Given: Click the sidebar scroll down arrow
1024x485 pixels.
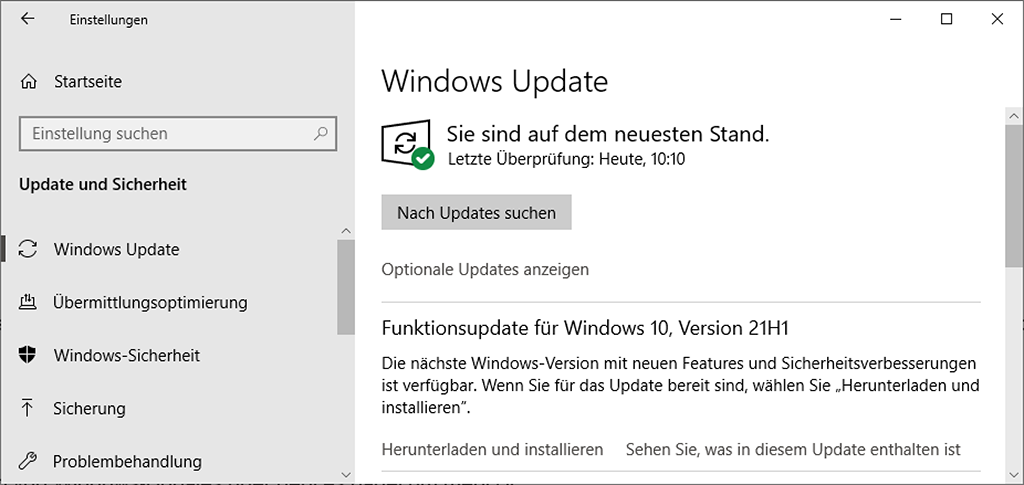Looking at the screenshot, I should click(346, 474).
